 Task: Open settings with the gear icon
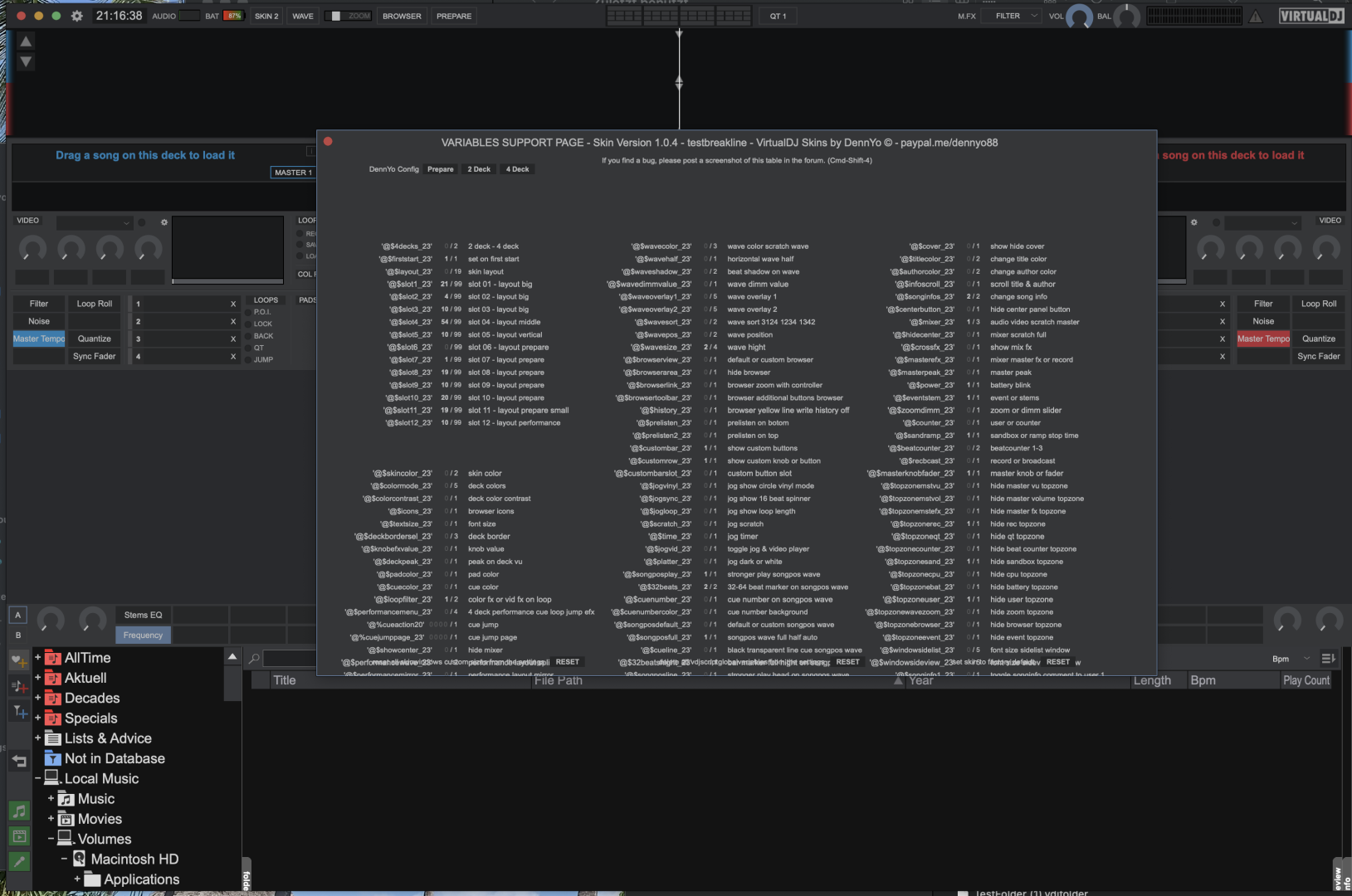[77, 16]
